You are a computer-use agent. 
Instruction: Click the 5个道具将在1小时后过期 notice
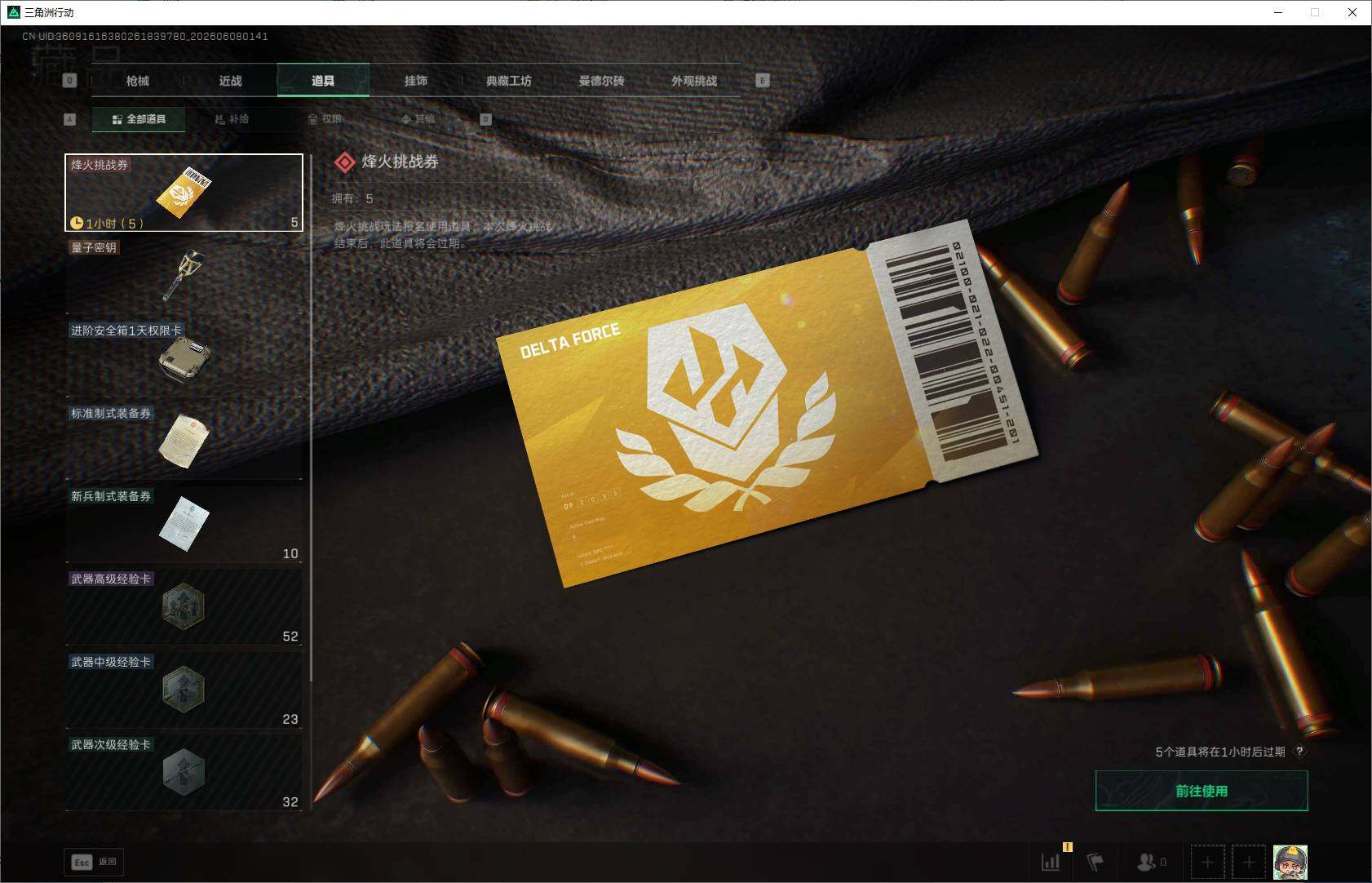coord(1219,752)
